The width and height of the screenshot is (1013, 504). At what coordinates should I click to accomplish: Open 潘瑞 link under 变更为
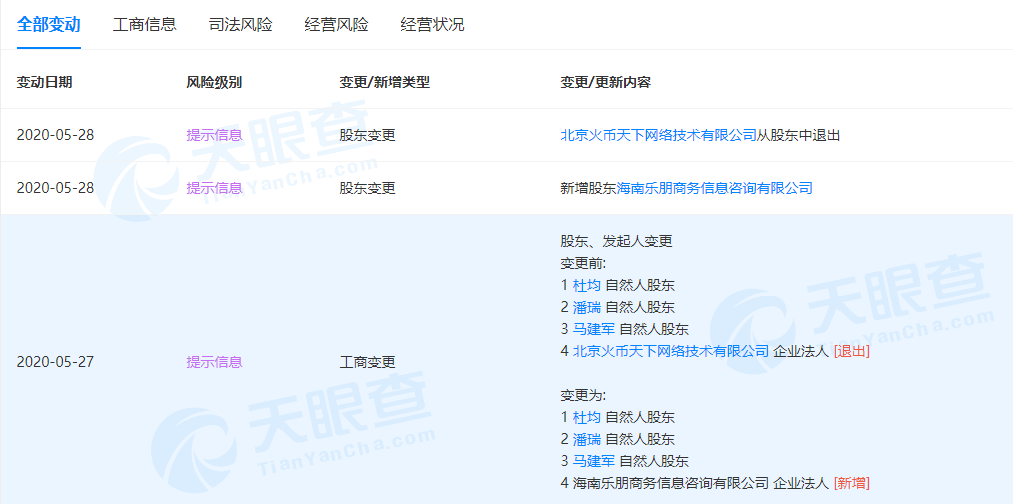click(x=587, y=439)
